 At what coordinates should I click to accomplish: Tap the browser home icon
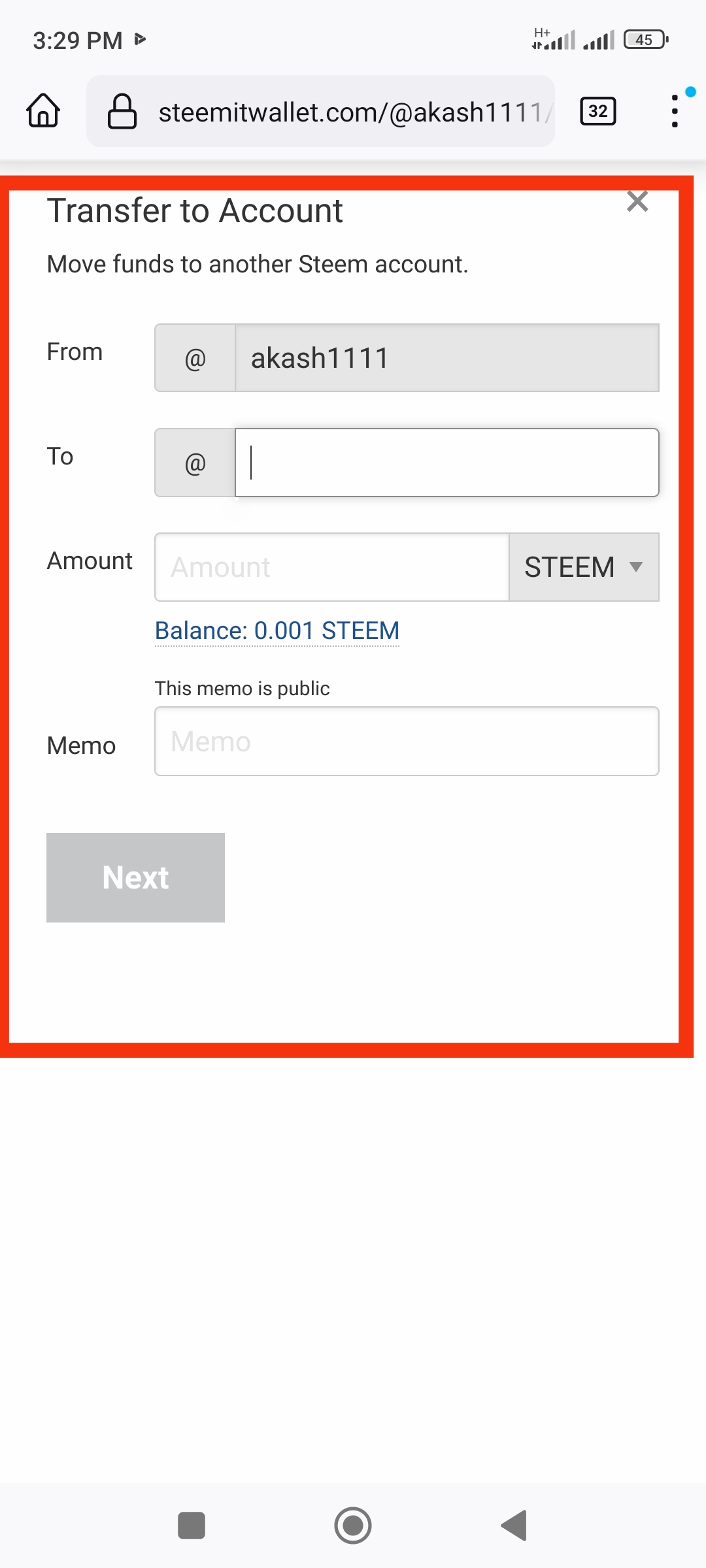(x=43, y=110)
